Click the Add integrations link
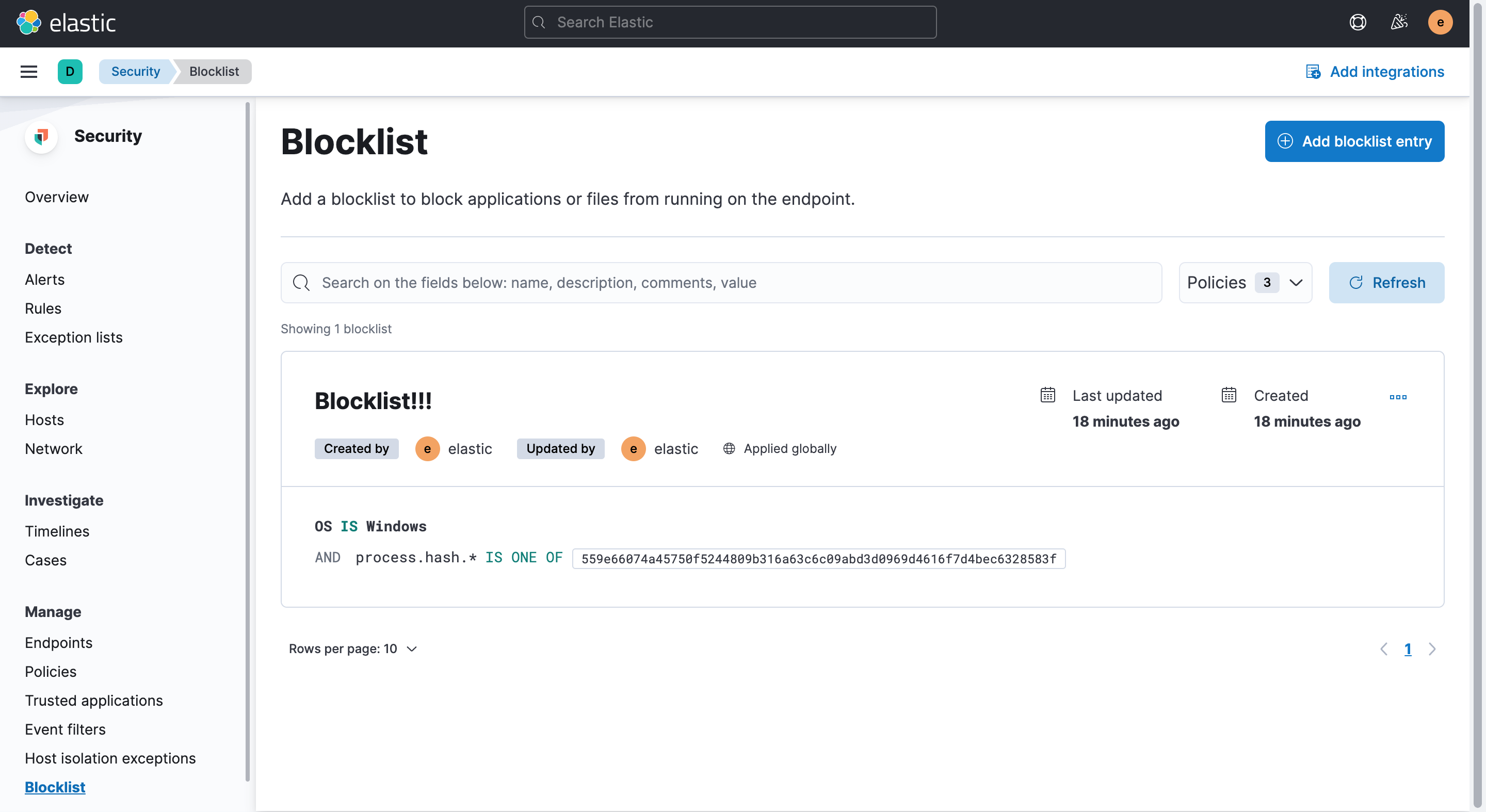This screenshot has height=812, width=1486. pos(1375,72)
